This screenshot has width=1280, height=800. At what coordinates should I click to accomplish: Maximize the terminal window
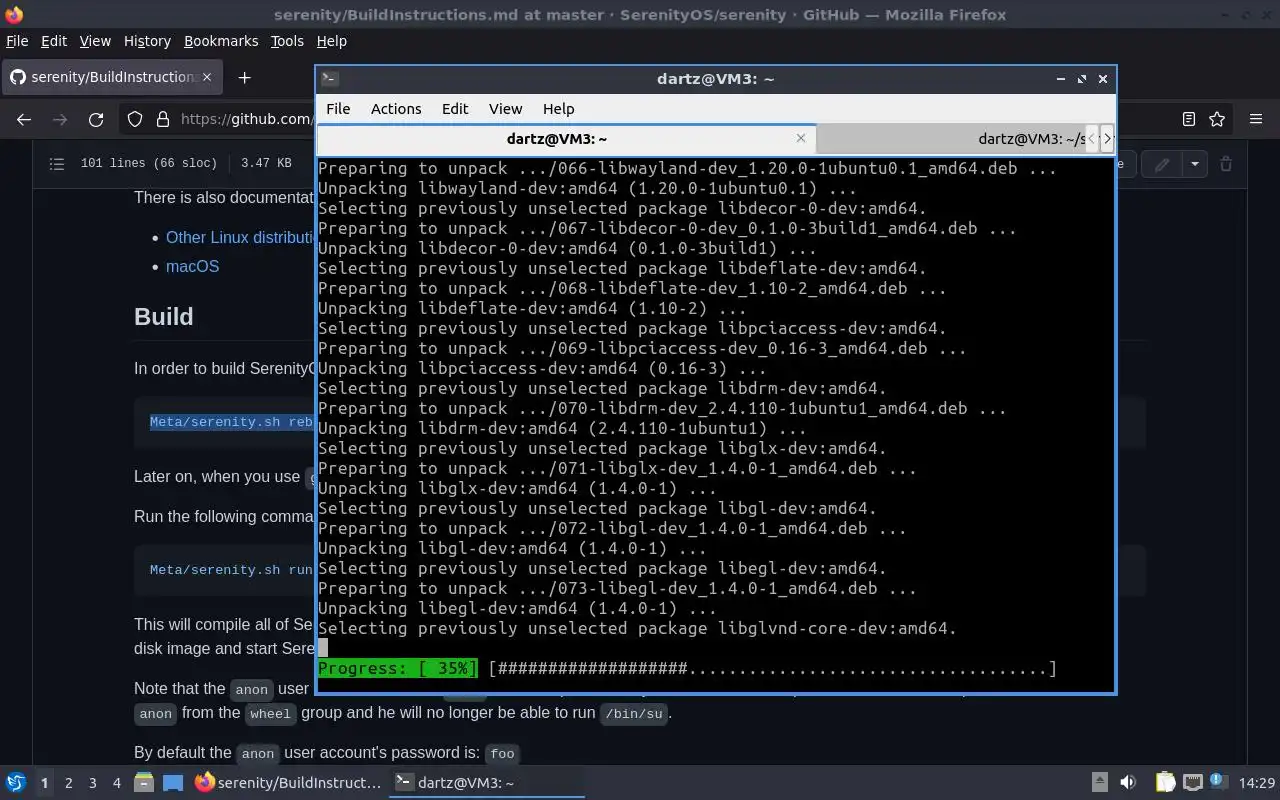(x=1081, y=79)
